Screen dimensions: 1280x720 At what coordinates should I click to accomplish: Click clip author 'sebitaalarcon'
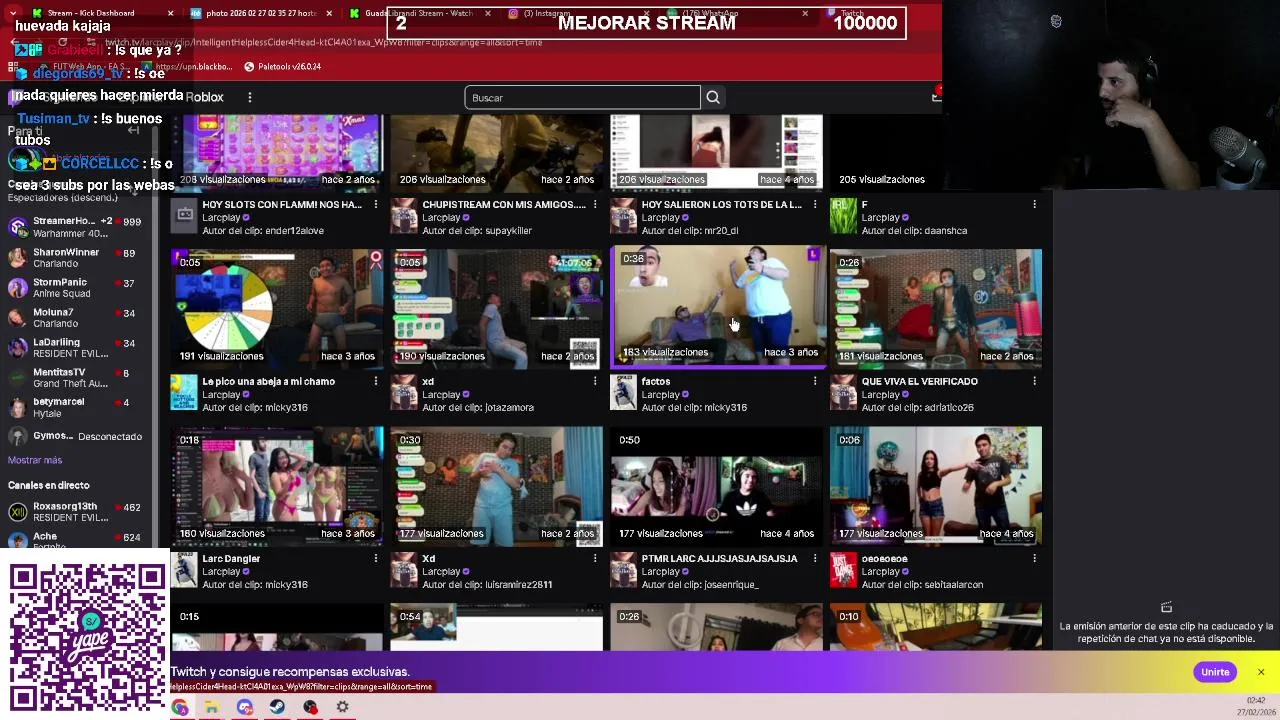[954, 584]
